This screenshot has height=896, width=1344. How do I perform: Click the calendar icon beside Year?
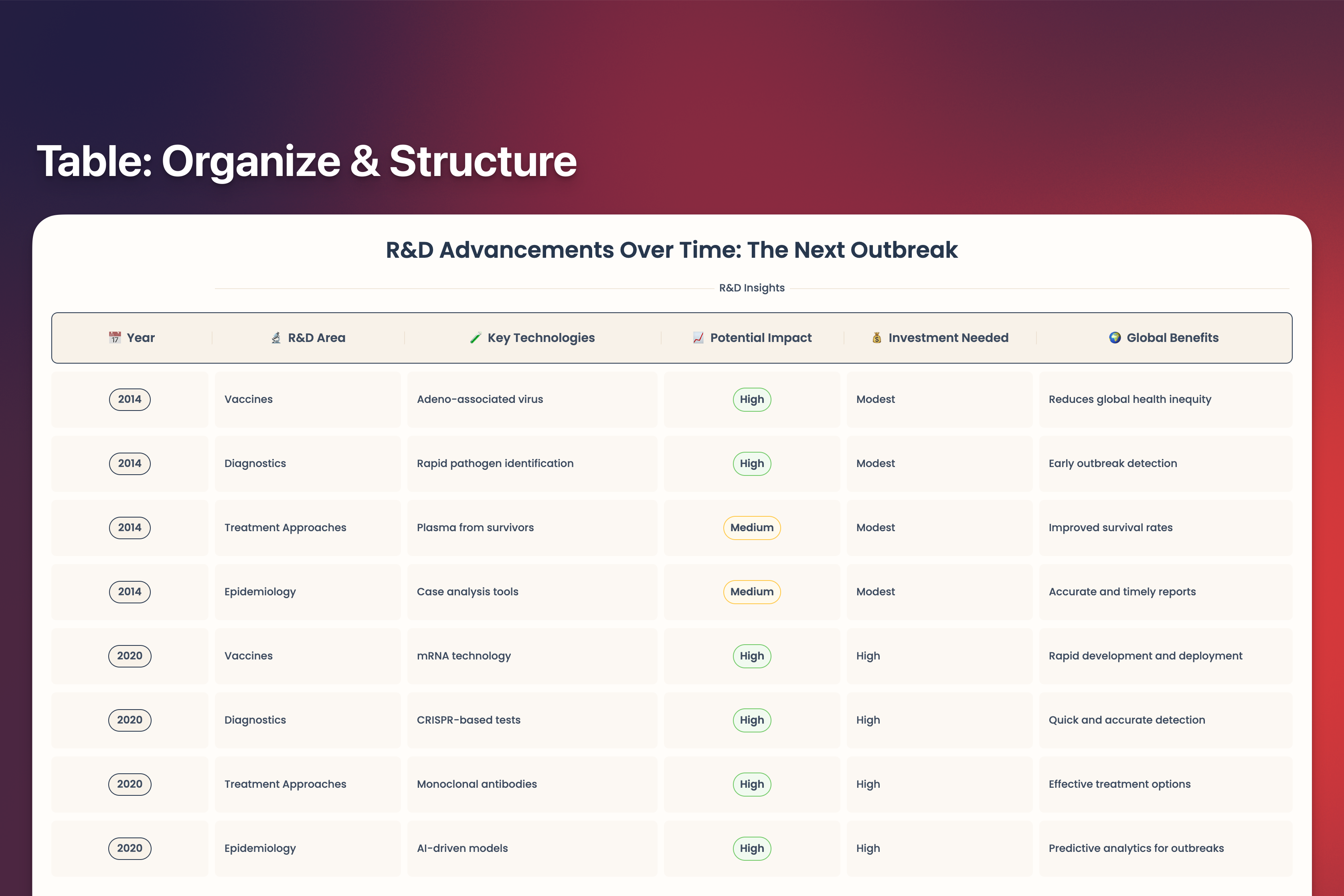tap(115, 338)
